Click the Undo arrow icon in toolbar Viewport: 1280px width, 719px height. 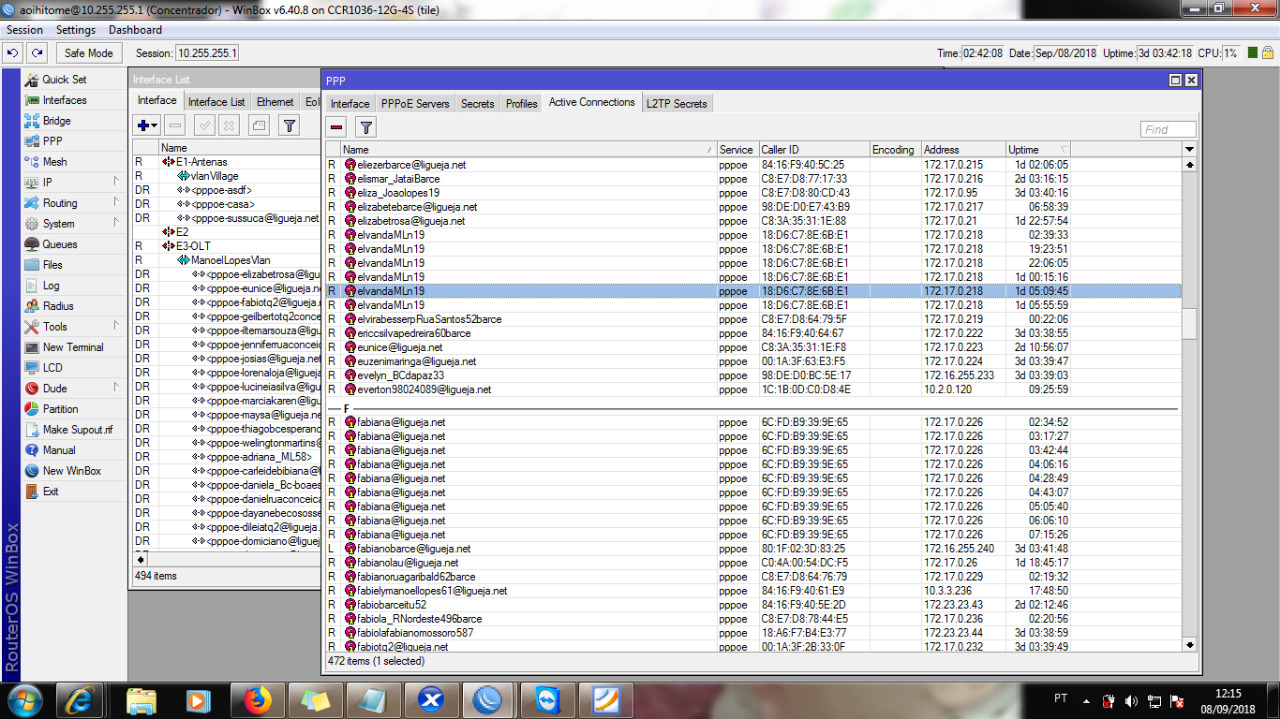tap(13, 53)
